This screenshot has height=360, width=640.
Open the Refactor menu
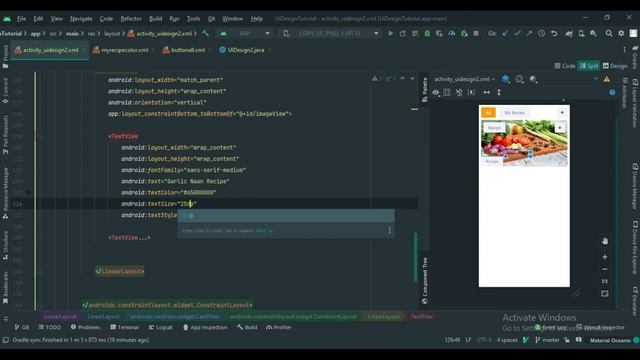click(131, 19)
